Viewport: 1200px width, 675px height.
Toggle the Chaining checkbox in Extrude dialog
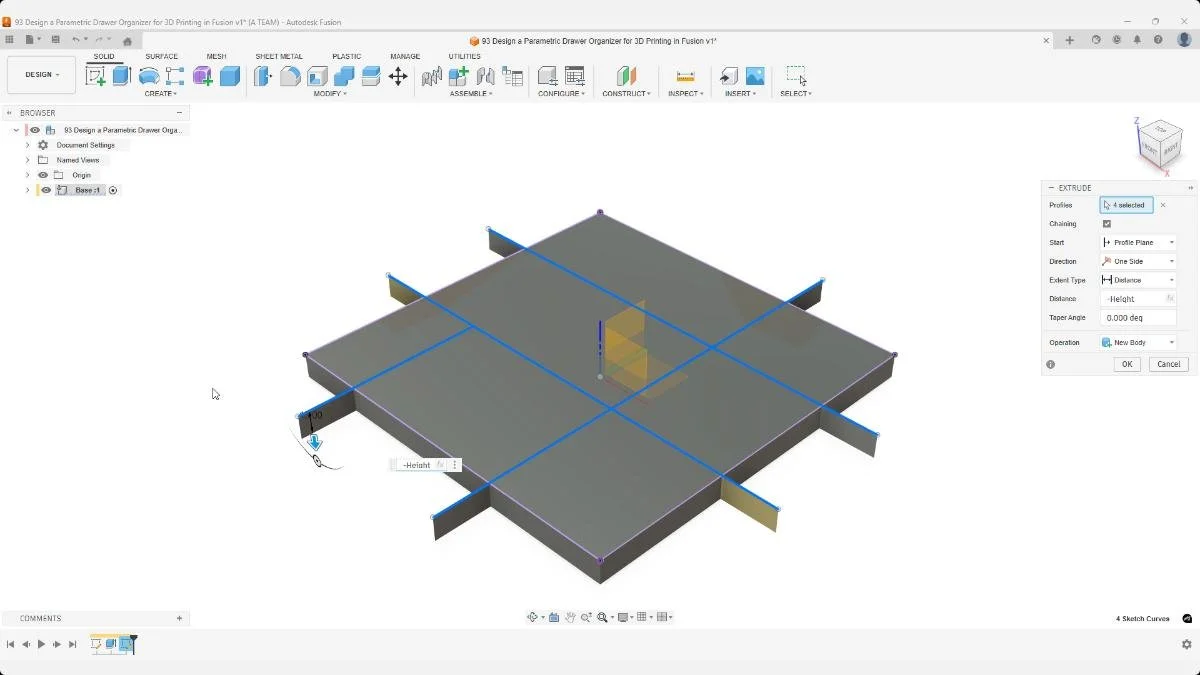[x=1107, y=223]
